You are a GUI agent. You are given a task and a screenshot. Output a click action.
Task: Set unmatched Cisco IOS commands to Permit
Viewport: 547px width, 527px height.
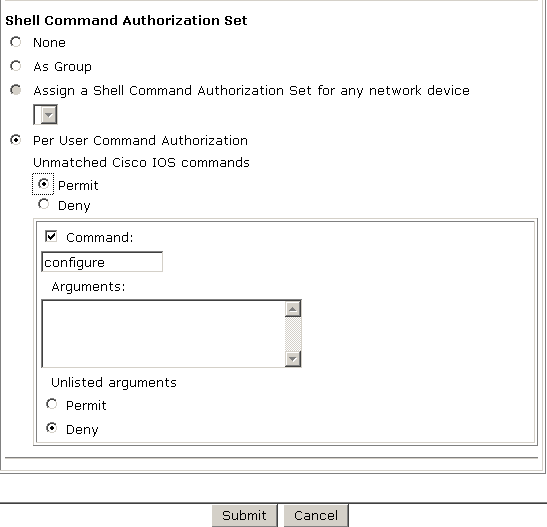[x=43, y=184]
